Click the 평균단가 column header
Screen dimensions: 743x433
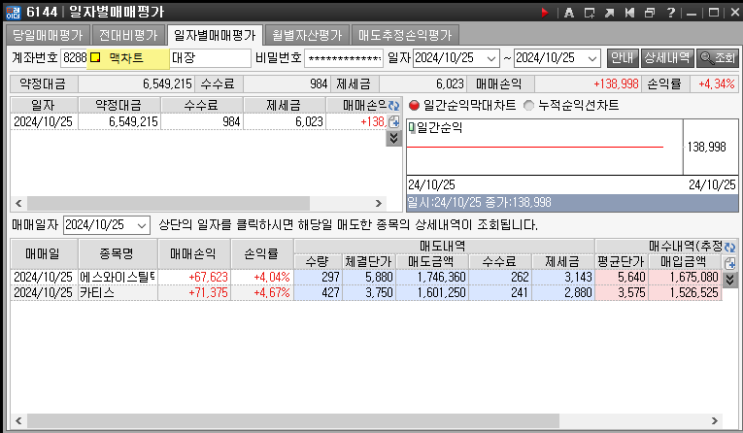(620, 262)
